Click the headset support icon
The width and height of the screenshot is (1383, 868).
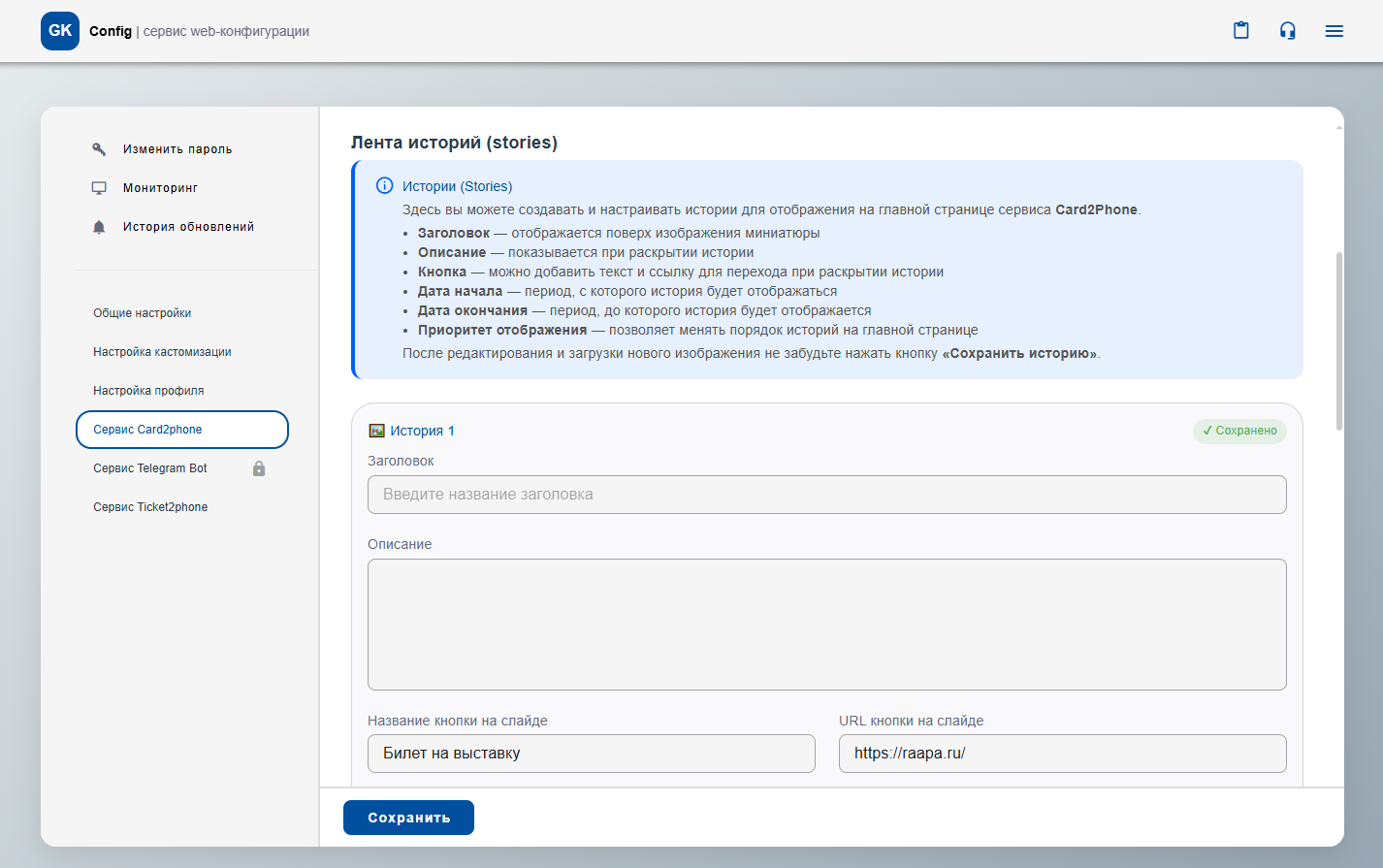(x=1287, y=31)
